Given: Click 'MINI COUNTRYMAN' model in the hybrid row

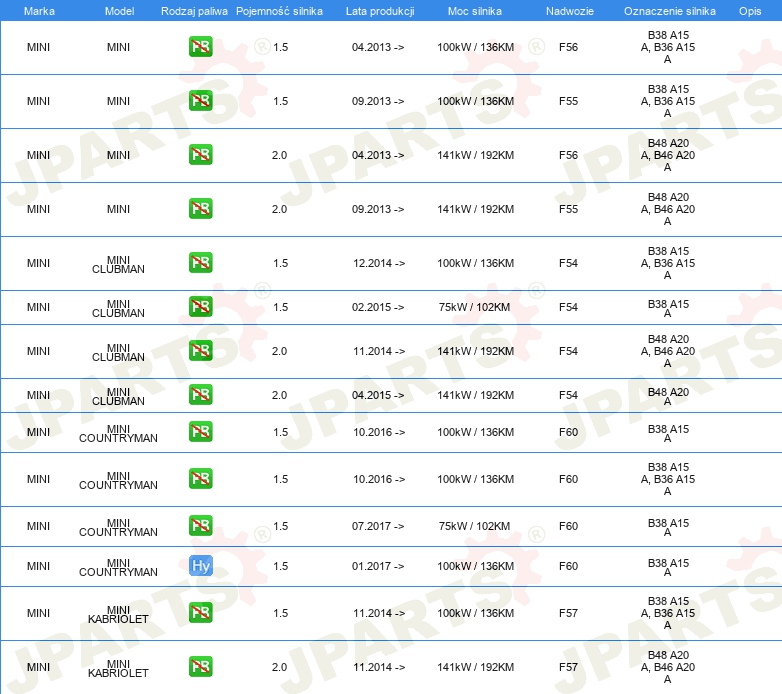Looking at the screenshot, I should point(118,567).
